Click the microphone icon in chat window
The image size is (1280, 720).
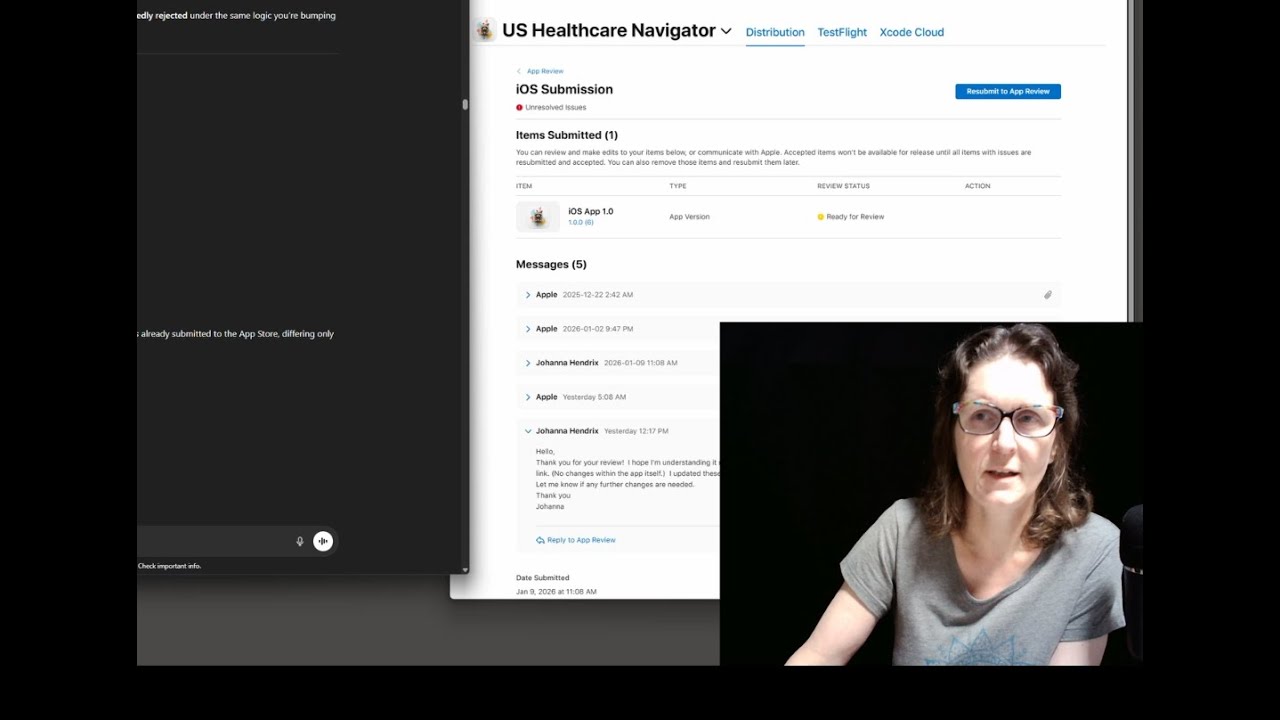pyautogui.click(x=299, y=541)
